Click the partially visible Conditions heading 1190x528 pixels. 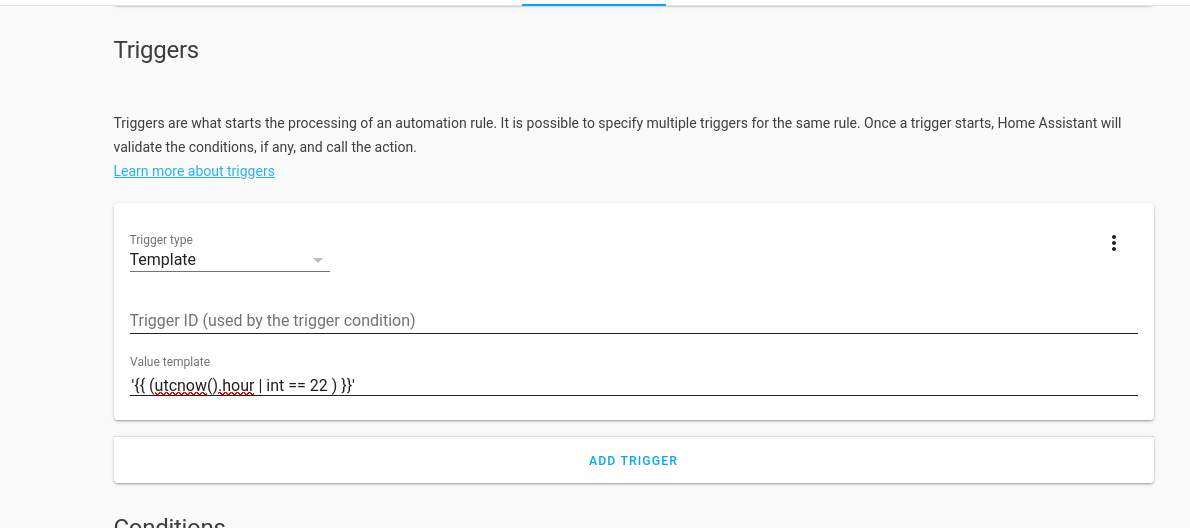pos(169,522)
